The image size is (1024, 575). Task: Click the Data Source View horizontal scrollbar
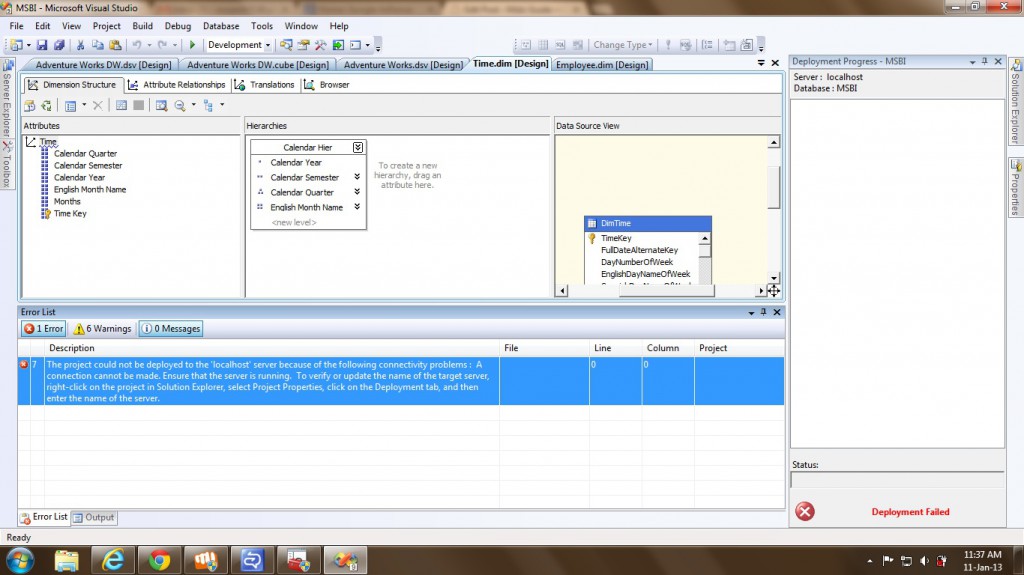660,291
